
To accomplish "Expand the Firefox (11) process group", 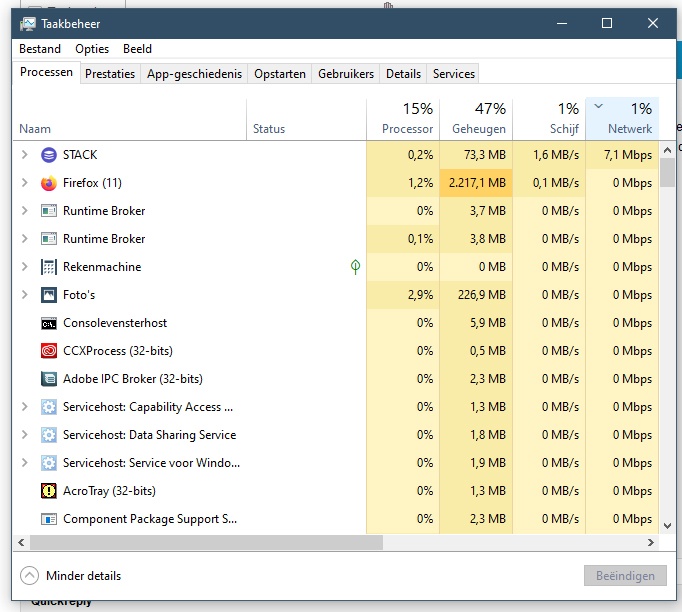I will pos(25,183).
